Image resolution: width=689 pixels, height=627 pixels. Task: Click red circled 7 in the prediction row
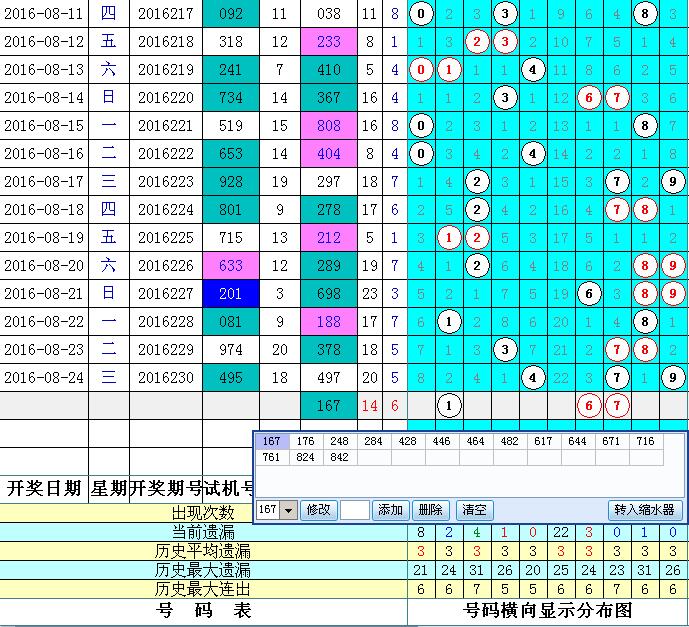tap(617, 406)
